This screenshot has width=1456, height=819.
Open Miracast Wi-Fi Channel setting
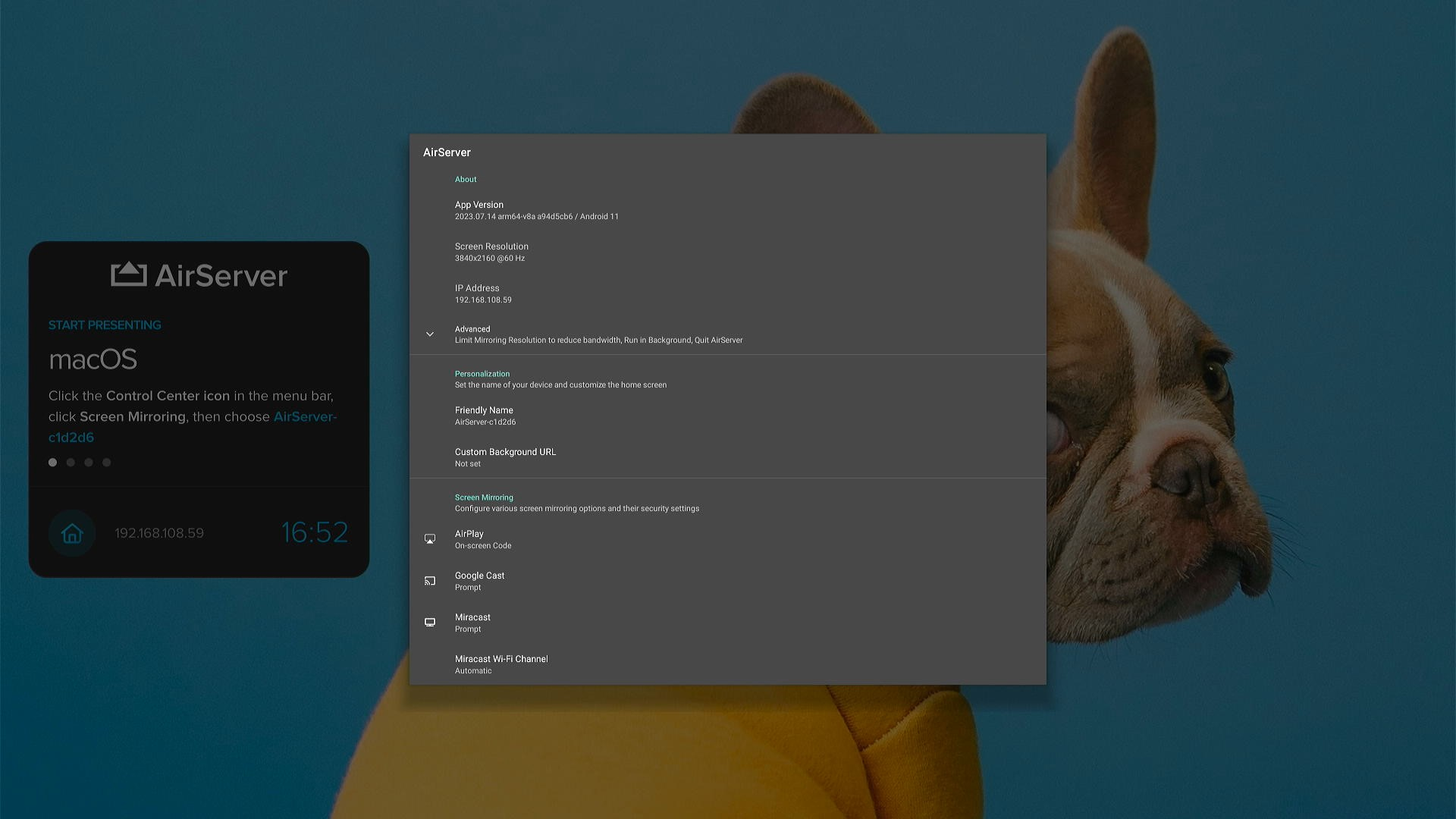click(501, 664)
